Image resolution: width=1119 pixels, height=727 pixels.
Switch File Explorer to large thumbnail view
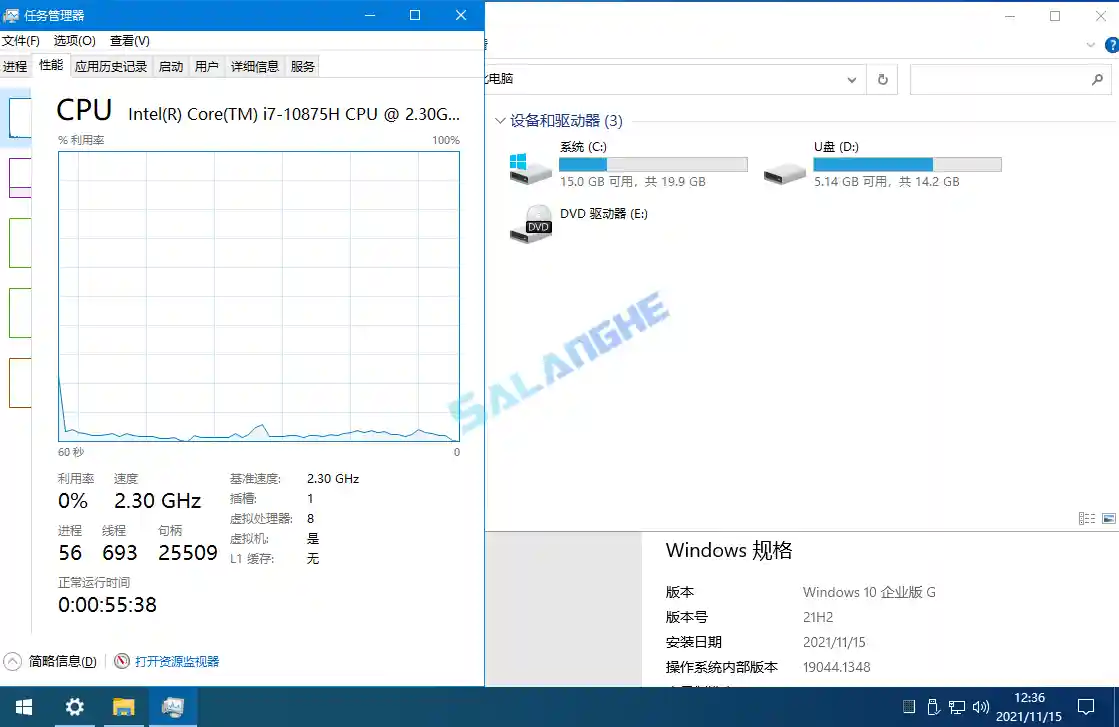coord(1108,518)
